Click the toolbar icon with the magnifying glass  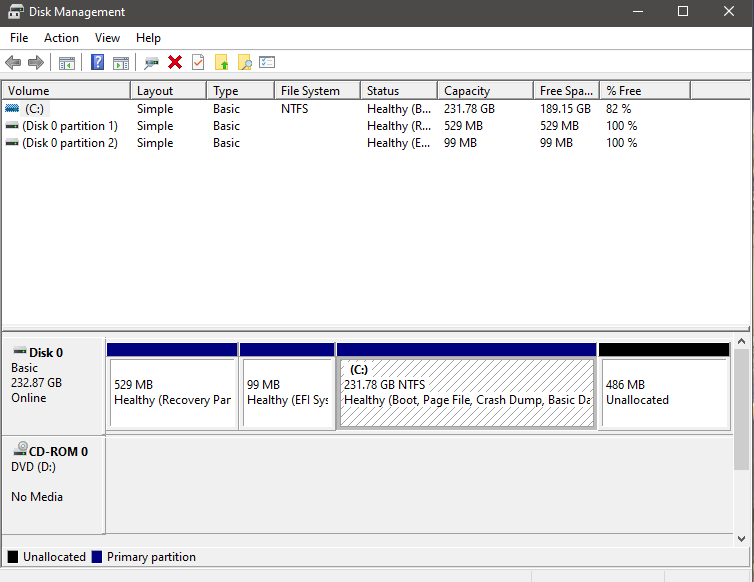click(x=244, y=62)
